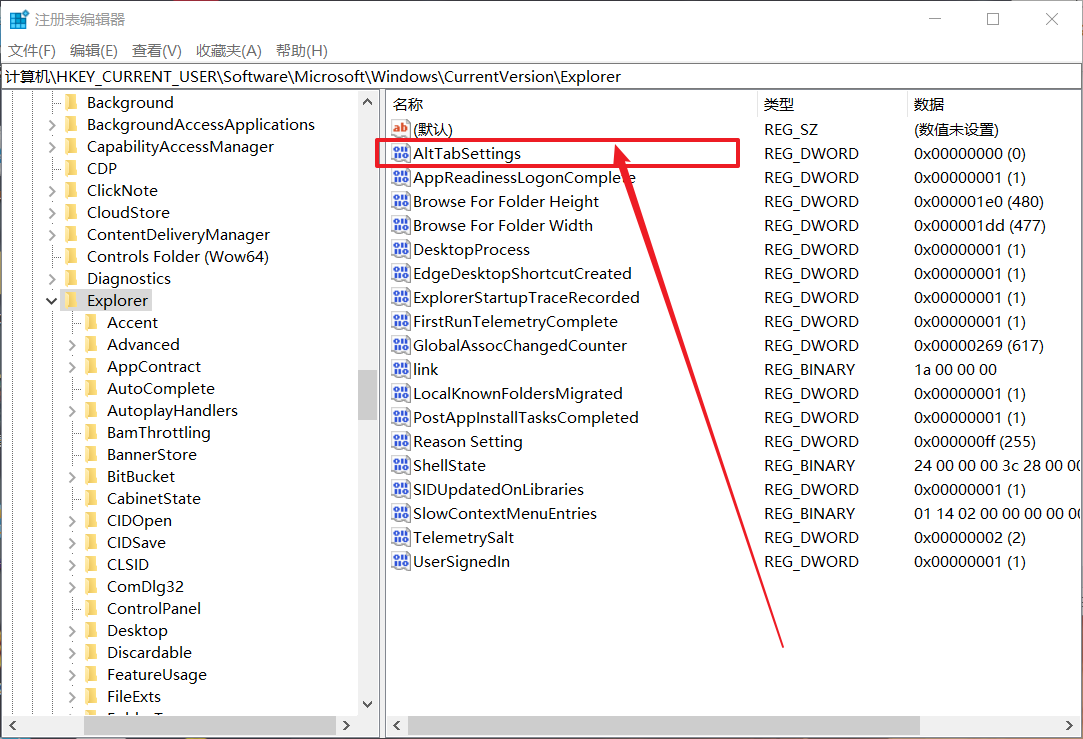The image size is (1083, 739).
Task: Click the UserSignedIn value icon
Action: pyautogui.click(x=400, y=562)
